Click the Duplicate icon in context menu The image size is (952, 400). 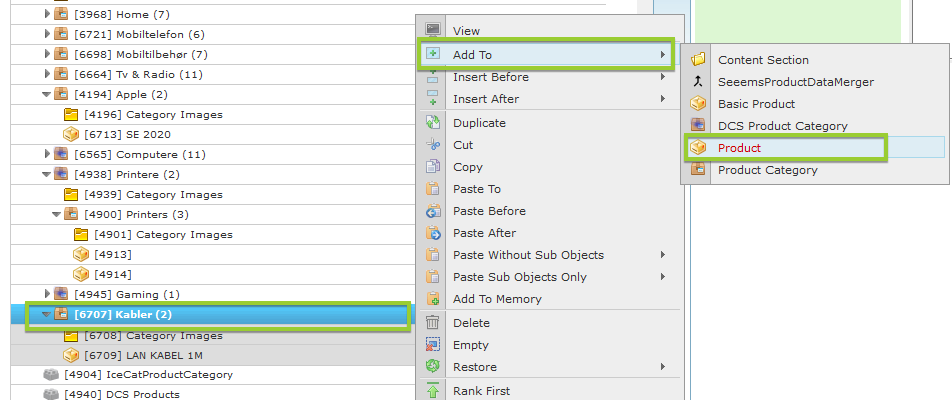pos(433,123)
